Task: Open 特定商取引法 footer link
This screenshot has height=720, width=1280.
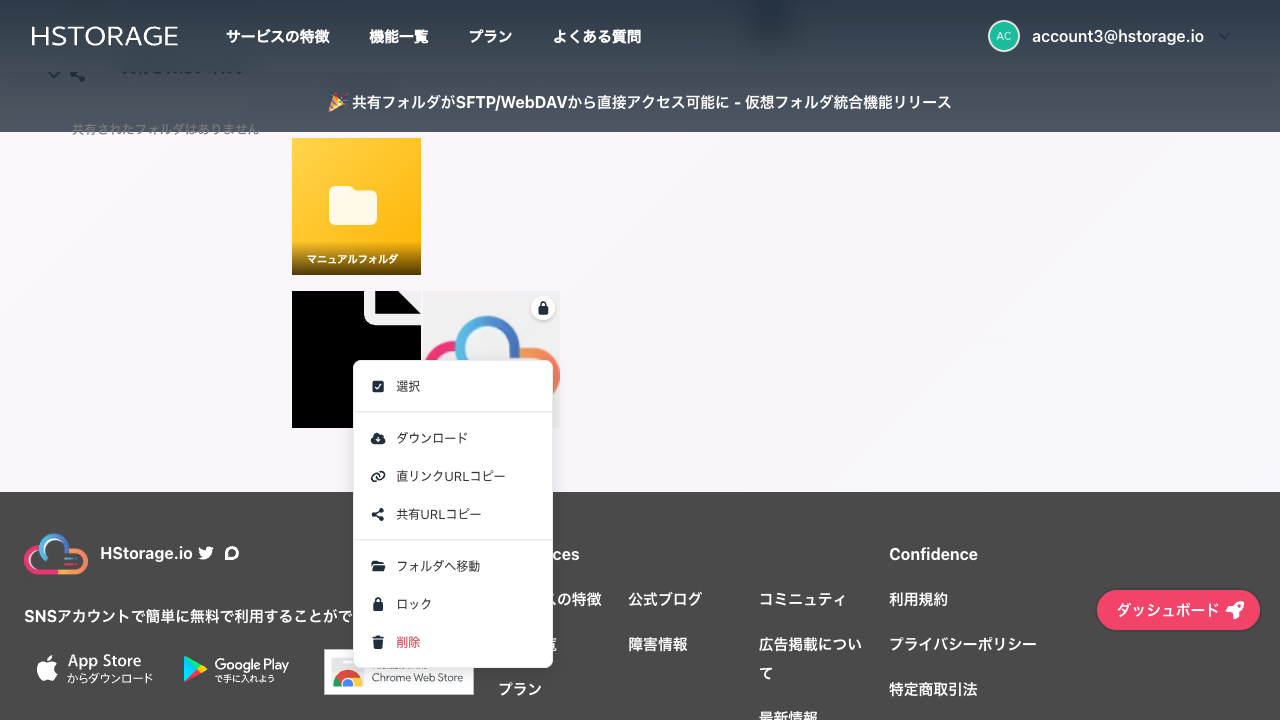Action: click(933, 689)
